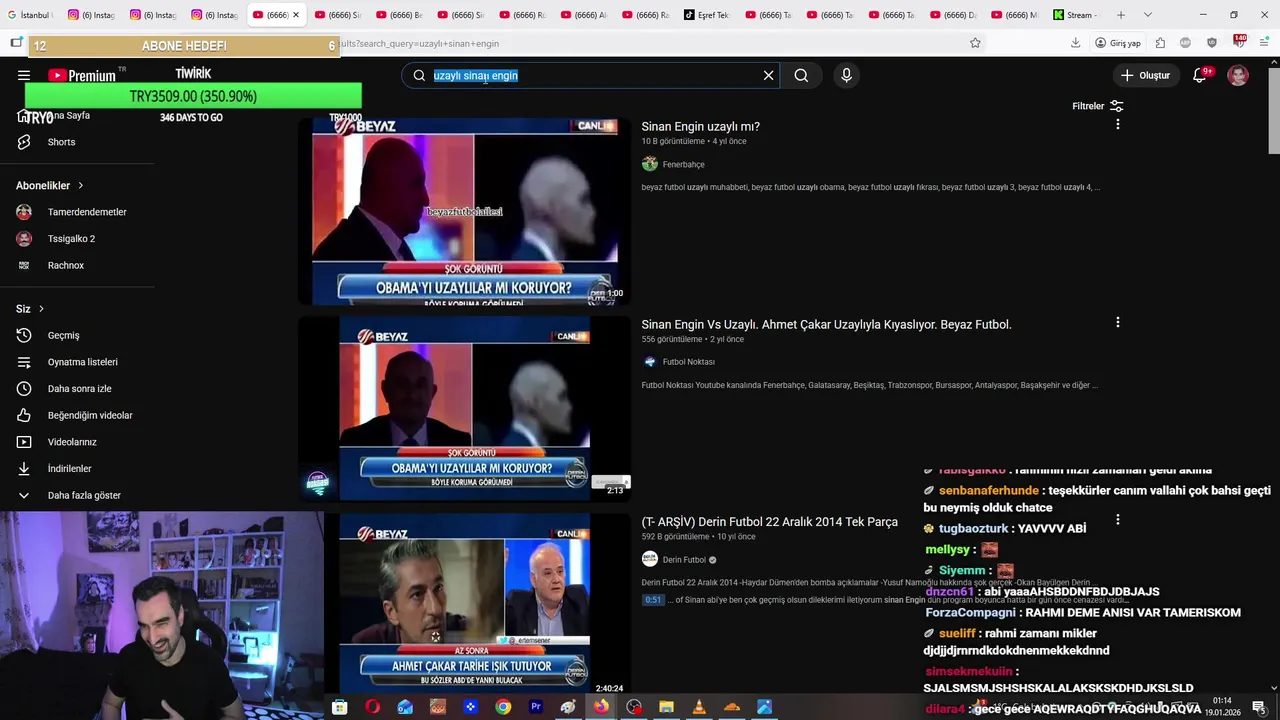Open options for 'Sinan Engin Vs Uzaylı' video

tap(1117, 322)
